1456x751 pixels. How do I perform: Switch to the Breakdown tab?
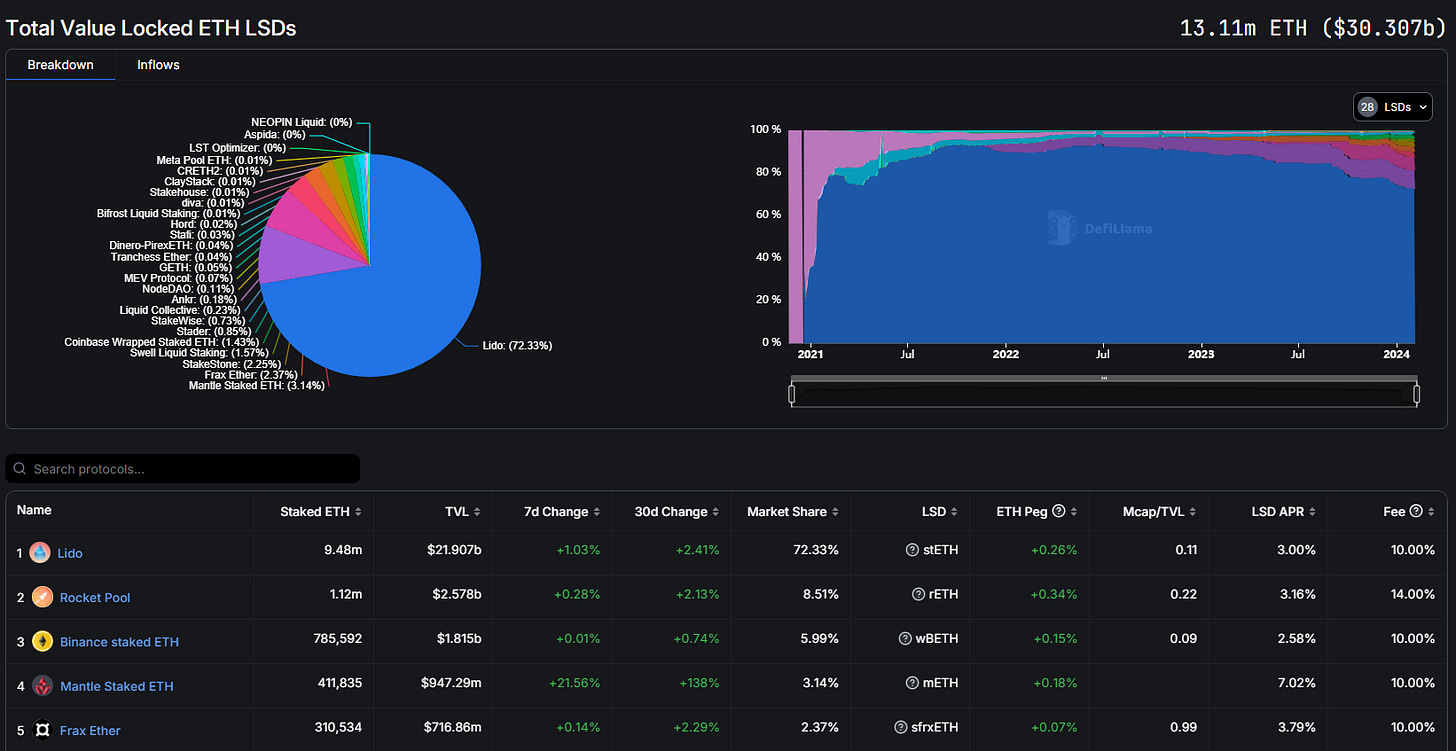click(60, 65)
